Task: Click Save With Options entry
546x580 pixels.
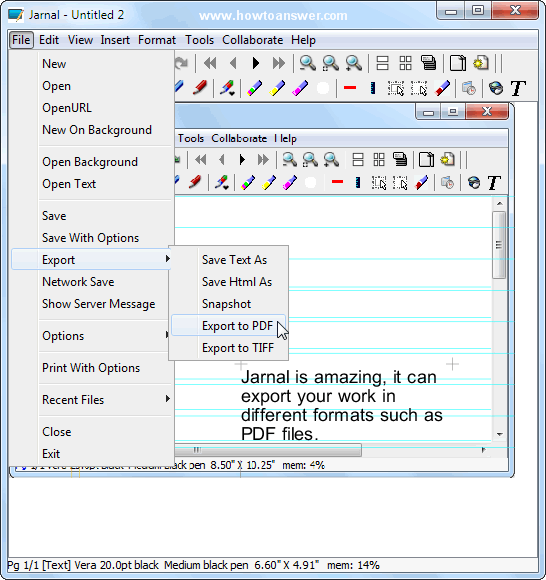Action: (91, 237)
